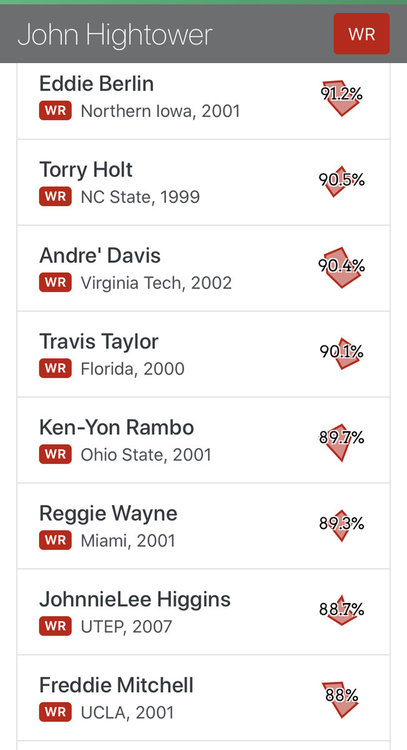Click Eddie Berlin's 91.2% radar chart icon

341,97
